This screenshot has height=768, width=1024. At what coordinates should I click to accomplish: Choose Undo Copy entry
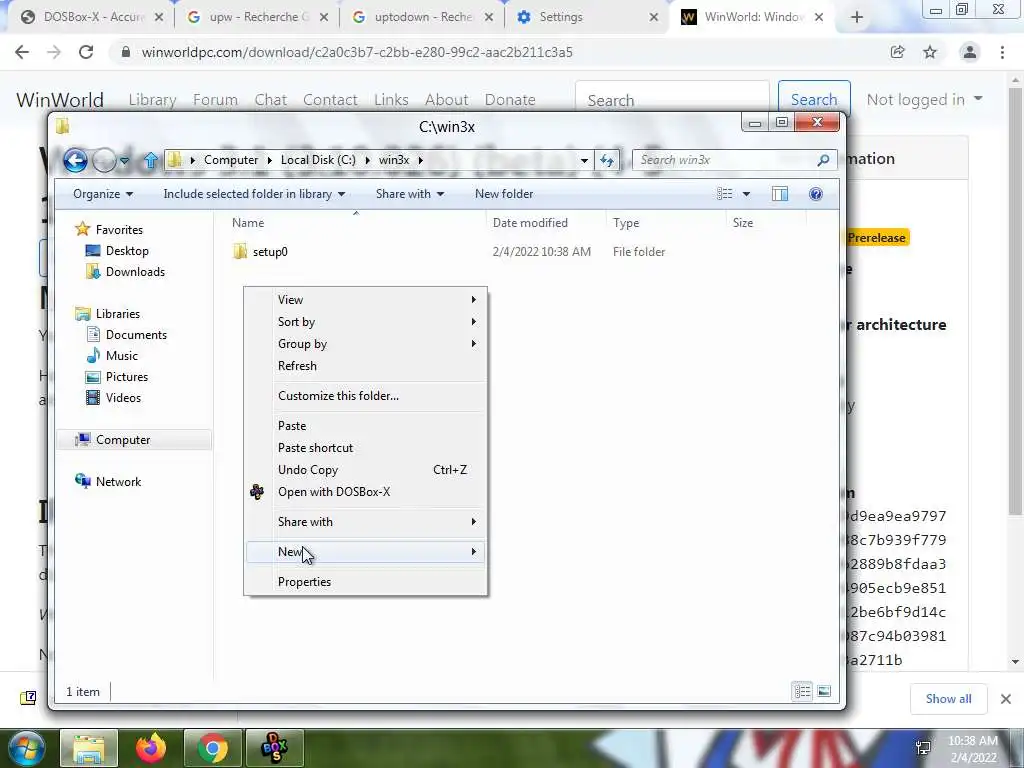click(366, 470)
